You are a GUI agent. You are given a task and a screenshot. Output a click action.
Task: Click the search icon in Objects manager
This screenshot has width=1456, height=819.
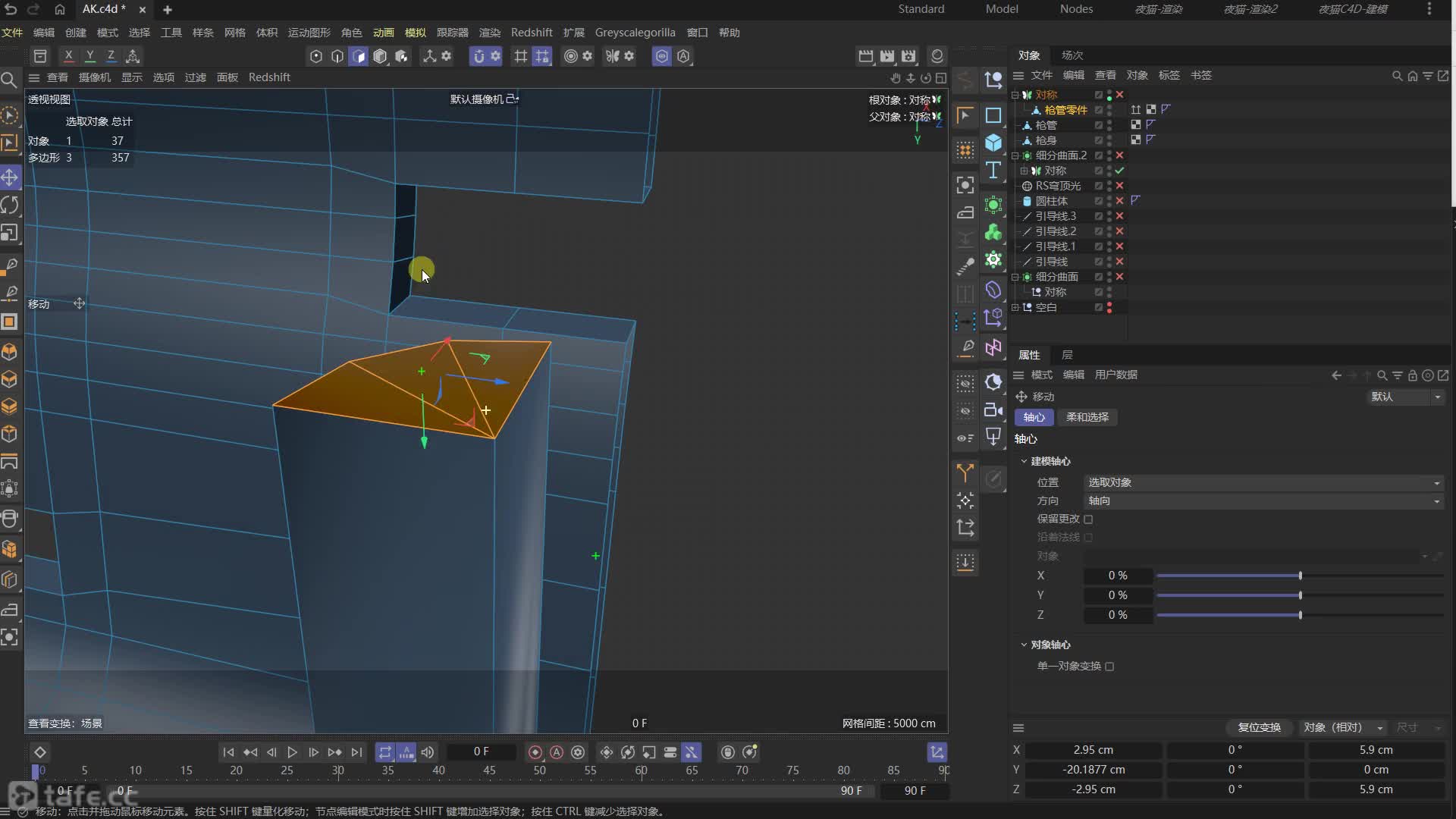pos(1397,76)
